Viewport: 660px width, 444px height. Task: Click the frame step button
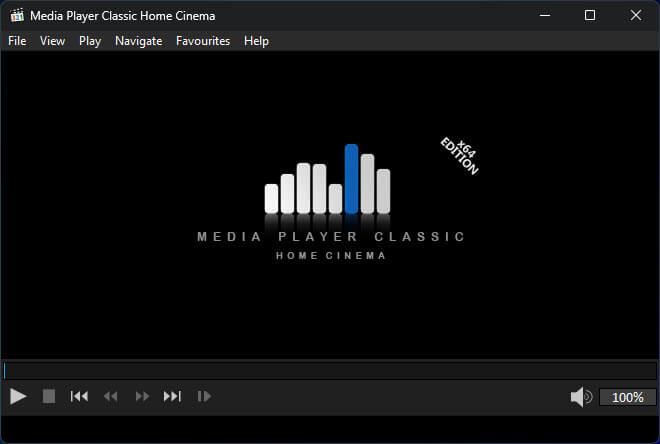[204, 397]
